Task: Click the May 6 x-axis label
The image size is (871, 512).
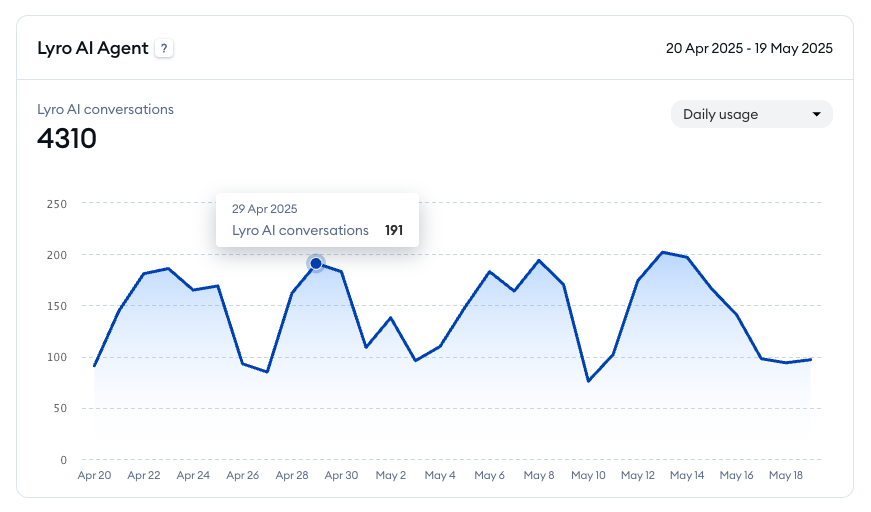Action: pyautogui.click(x=489, y=475)
